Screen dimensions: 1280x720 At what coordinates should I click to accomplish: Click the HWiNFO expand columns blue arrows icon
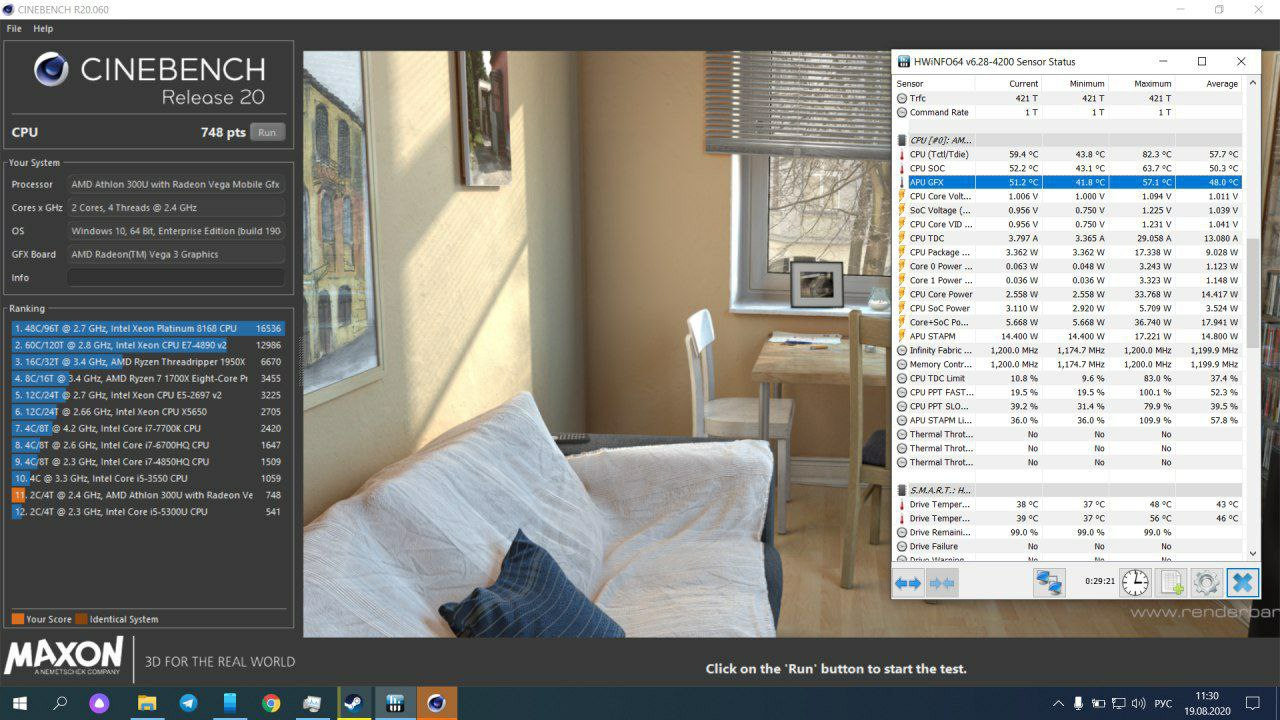click(908, 583)
